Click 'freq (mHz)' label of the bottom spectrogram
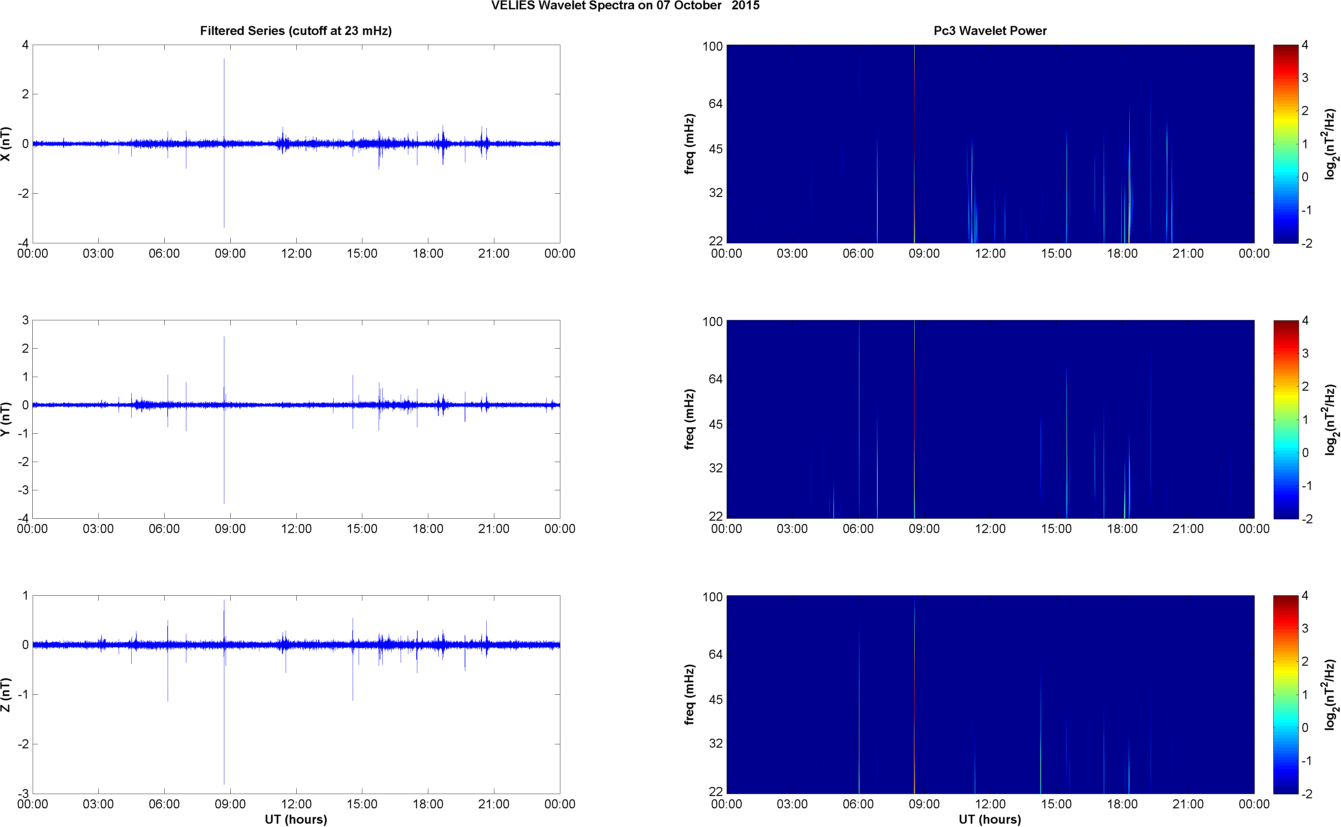 692,694
